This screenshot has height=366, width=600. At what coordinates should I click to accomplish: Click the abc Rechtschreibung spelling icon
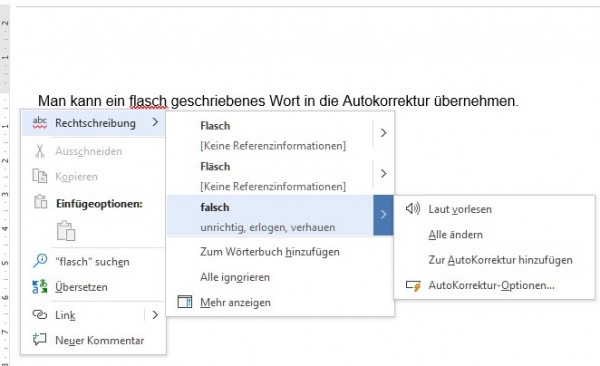[39, 123]
